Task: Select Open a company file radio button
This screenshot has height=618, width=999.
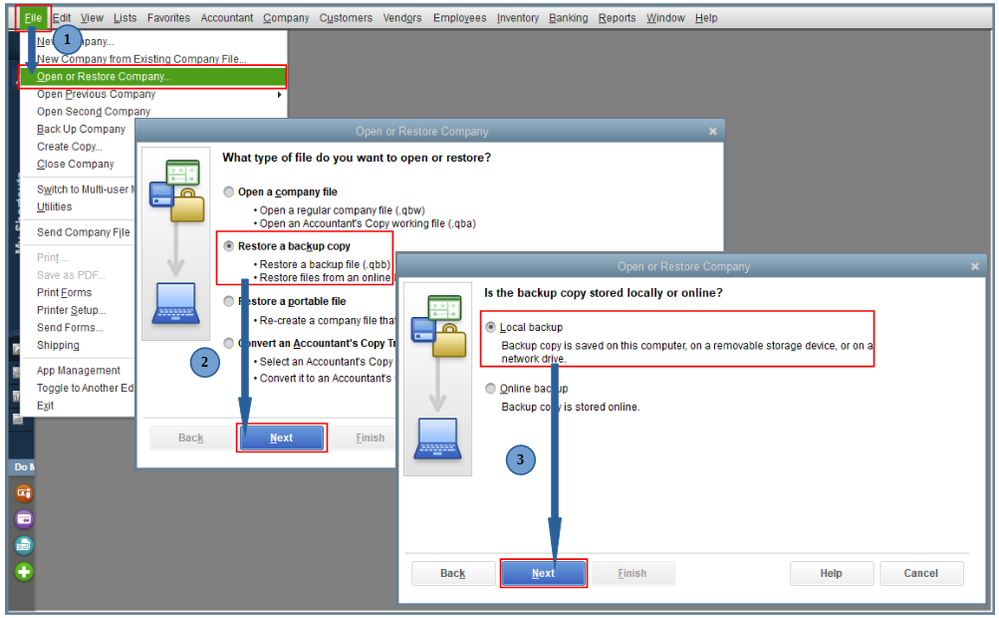Action: click(x=229, y=192)
